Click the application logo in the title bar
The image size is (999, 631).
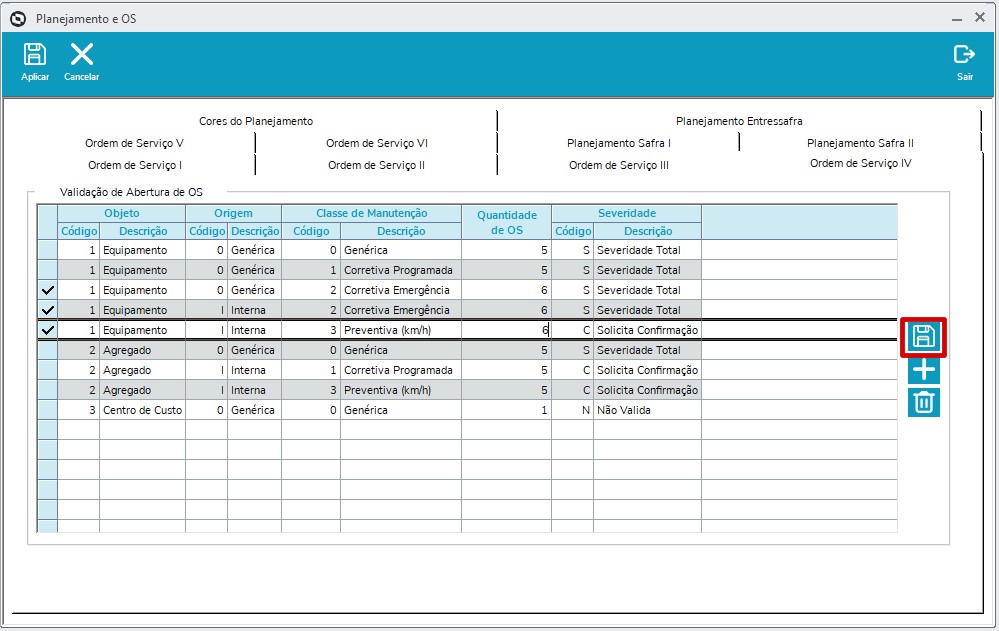pos(18,18)
